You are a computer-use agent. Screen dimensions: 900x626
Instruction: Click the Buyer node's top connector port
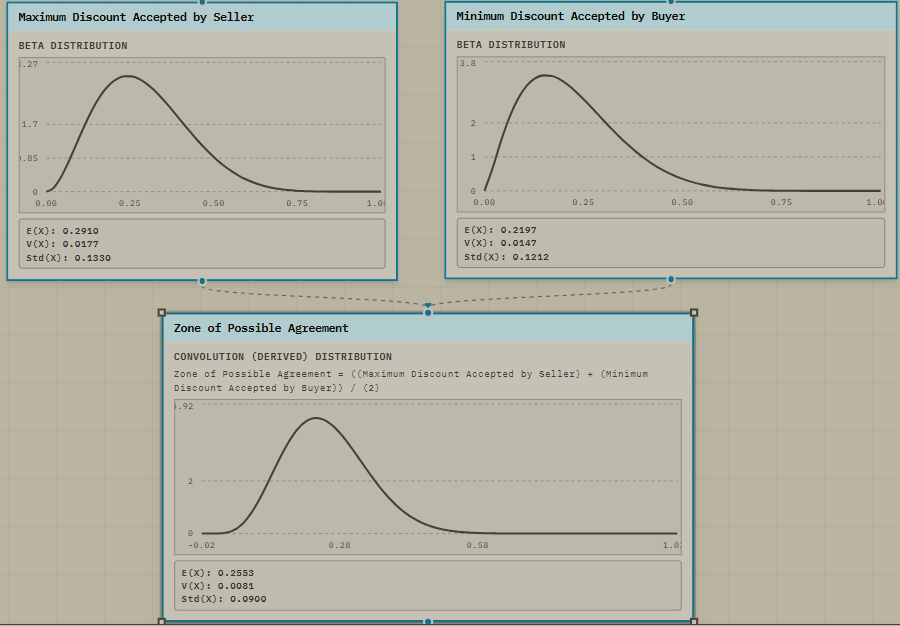coord(671,2)
